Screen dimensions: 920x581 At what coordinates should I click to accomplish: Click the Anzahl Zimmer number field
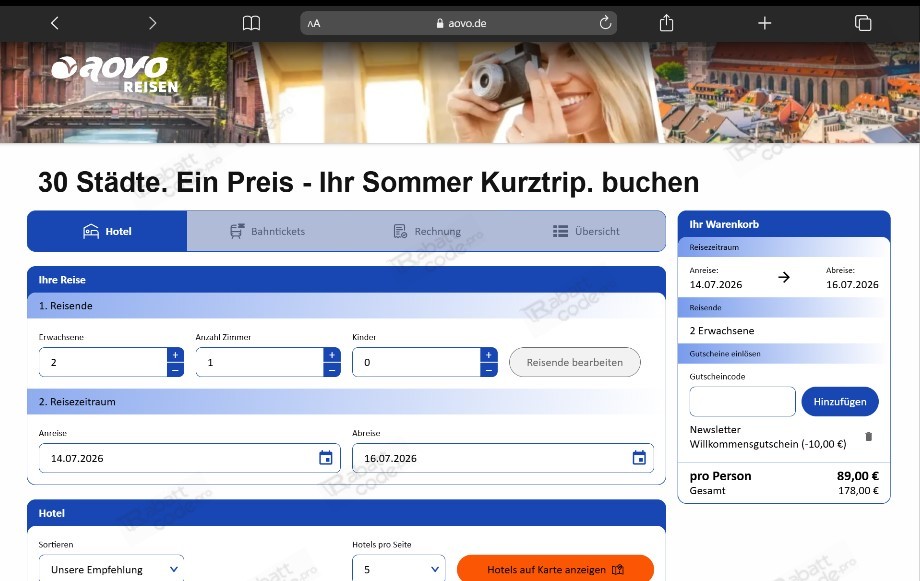coord(260,362)
